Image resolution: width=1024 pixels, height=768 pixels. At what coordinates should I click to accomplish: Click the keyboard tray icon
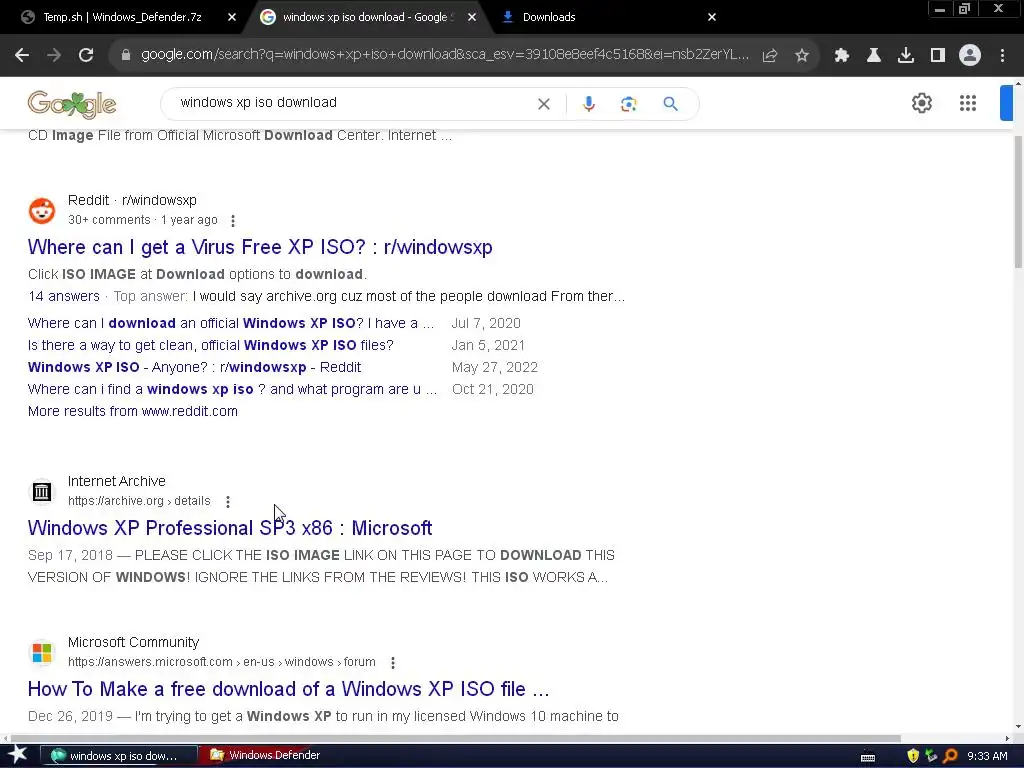(x=868, y=757)
